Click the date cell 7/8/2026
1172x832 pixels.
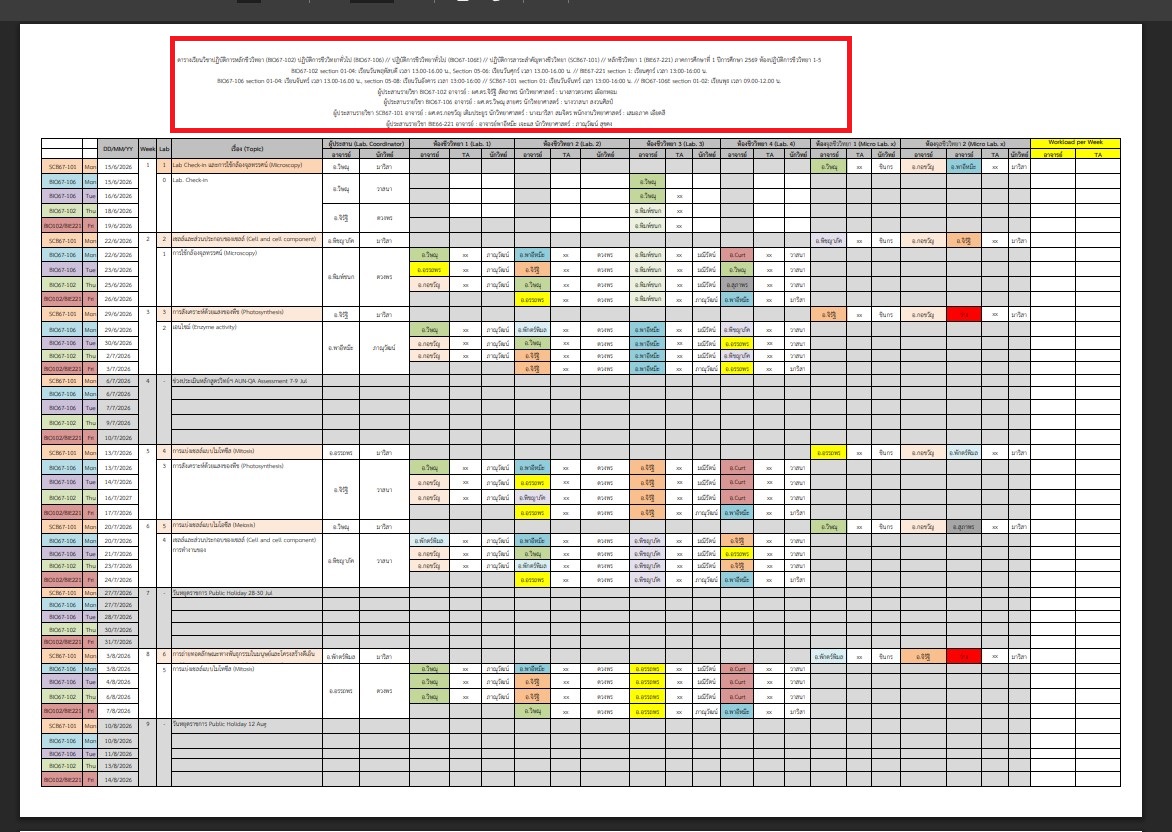[x=118, y=712]
